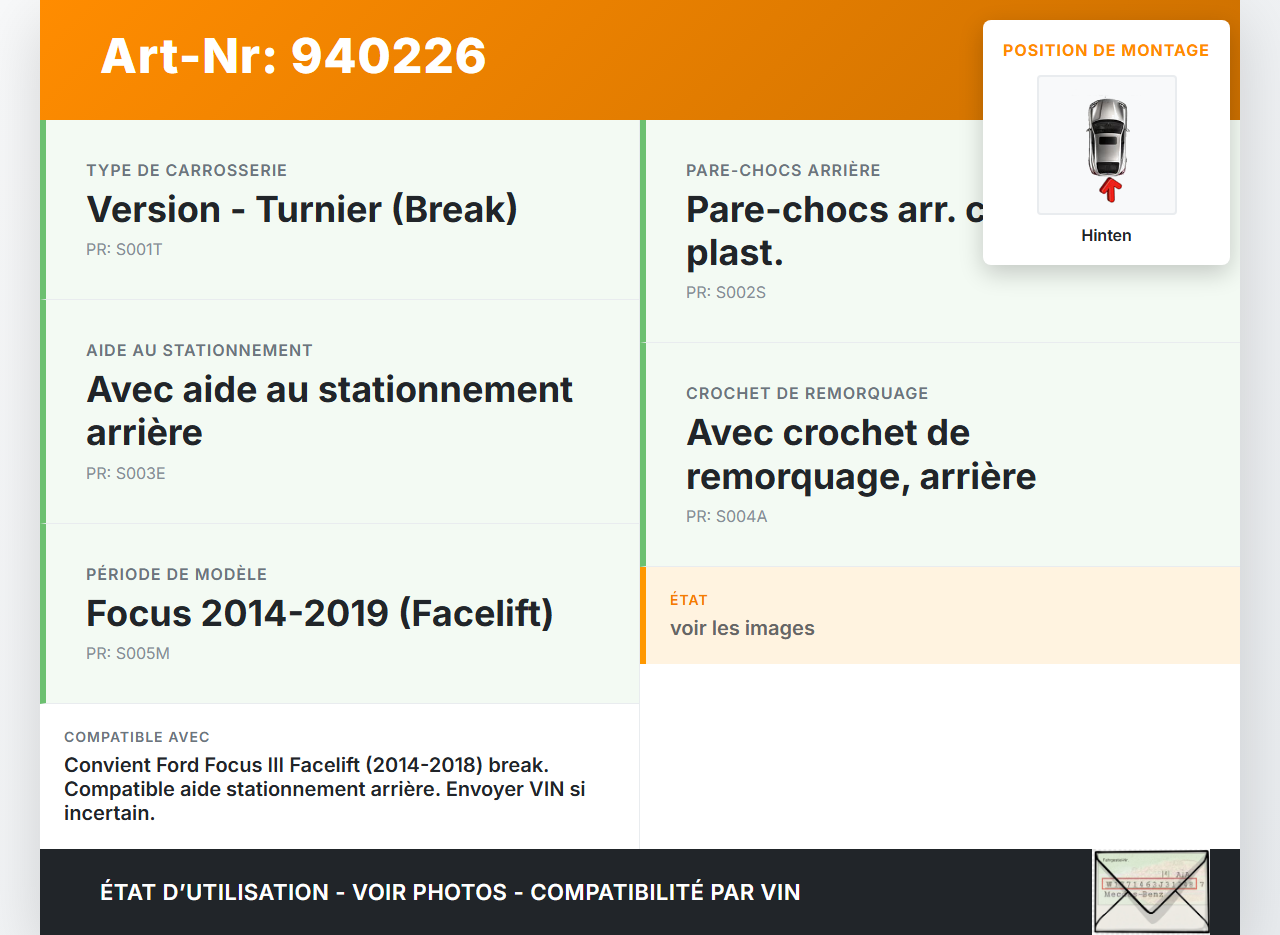Click the footer compatibilité par VIN banner

click(450, 892)
